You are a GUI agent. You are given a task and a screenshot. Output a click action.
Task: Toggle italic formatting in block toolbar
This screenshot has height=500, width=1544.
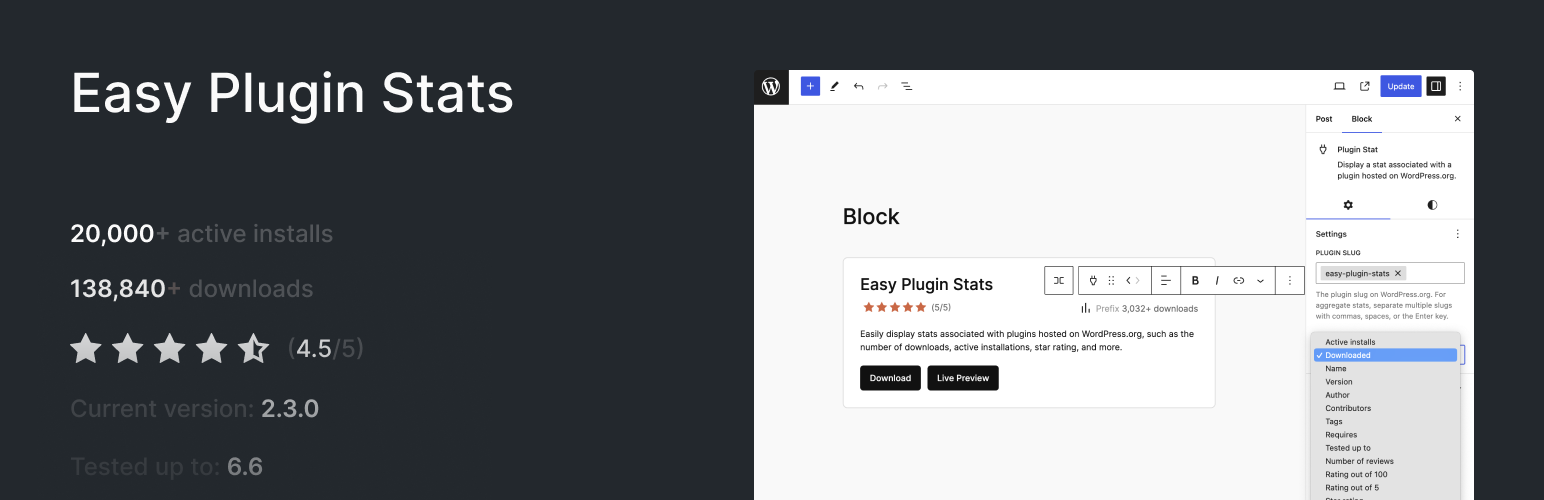1217,281
